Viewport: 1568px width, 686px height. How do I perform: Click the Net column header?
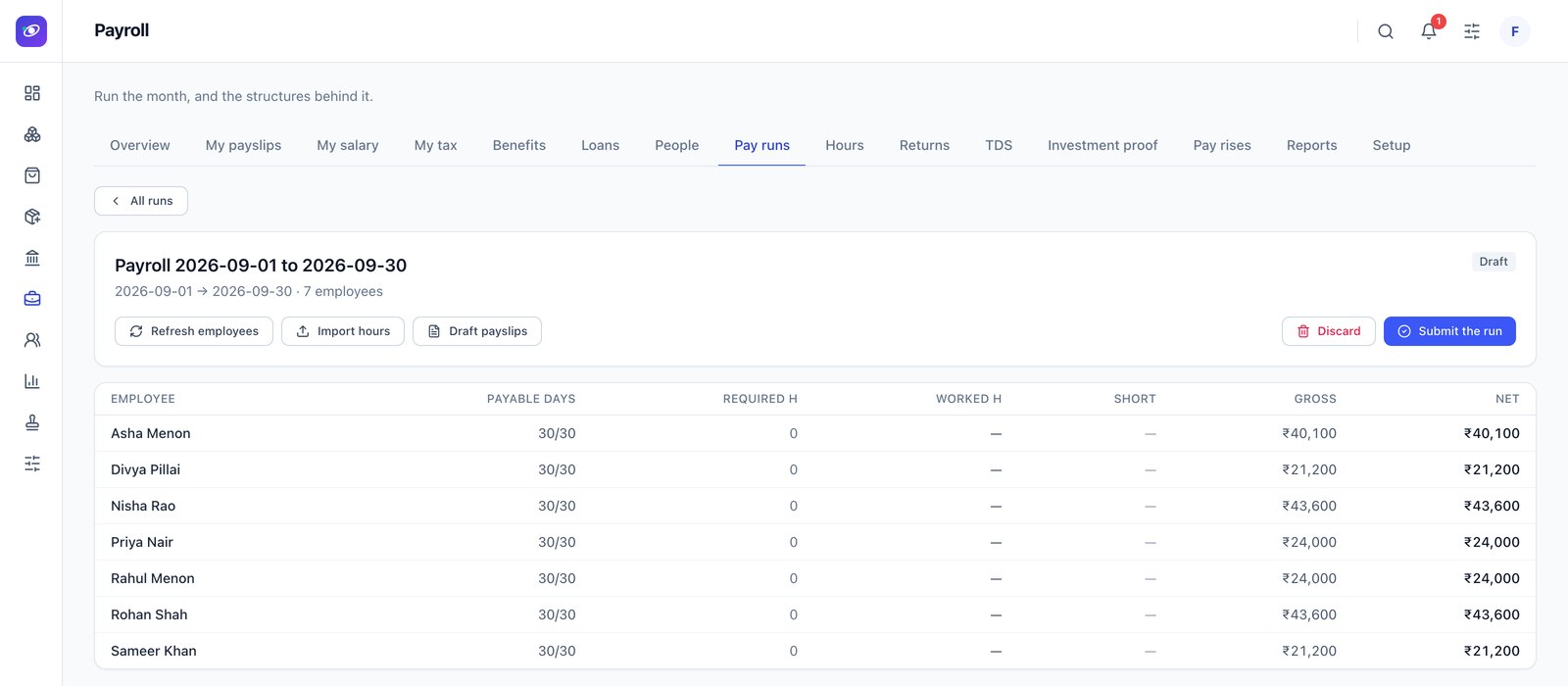(x=1507, y=399)
